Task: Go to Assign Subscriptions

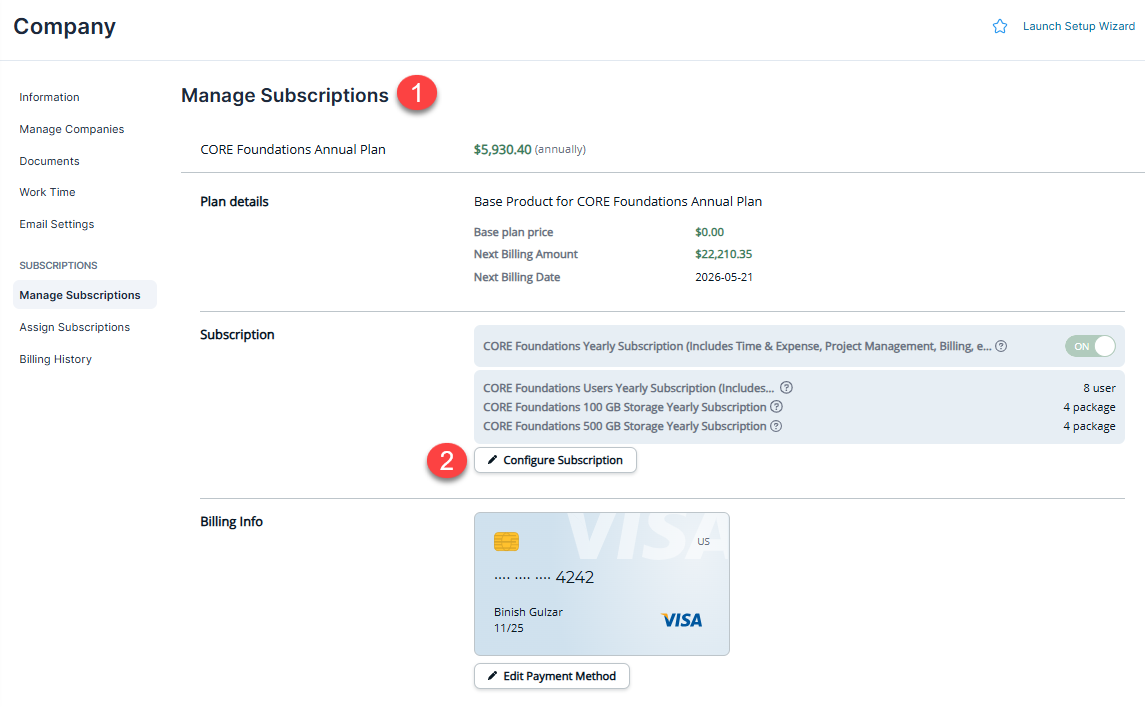Action: click(74, 327)
